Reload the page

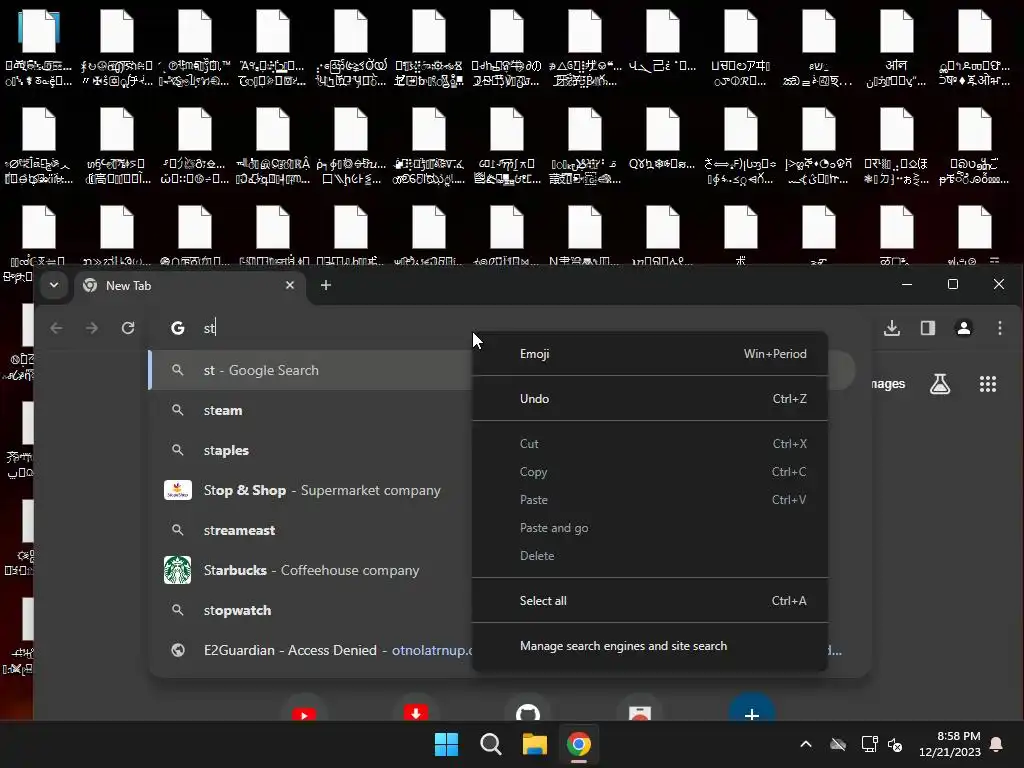[x=128, y=328]
